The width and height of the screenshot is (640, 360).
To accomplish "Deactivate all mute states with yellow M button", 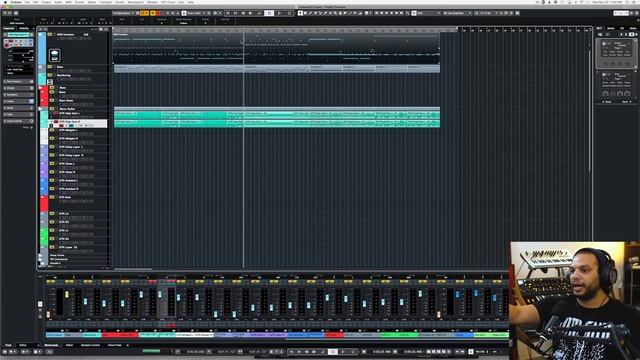I will point(153,13).
